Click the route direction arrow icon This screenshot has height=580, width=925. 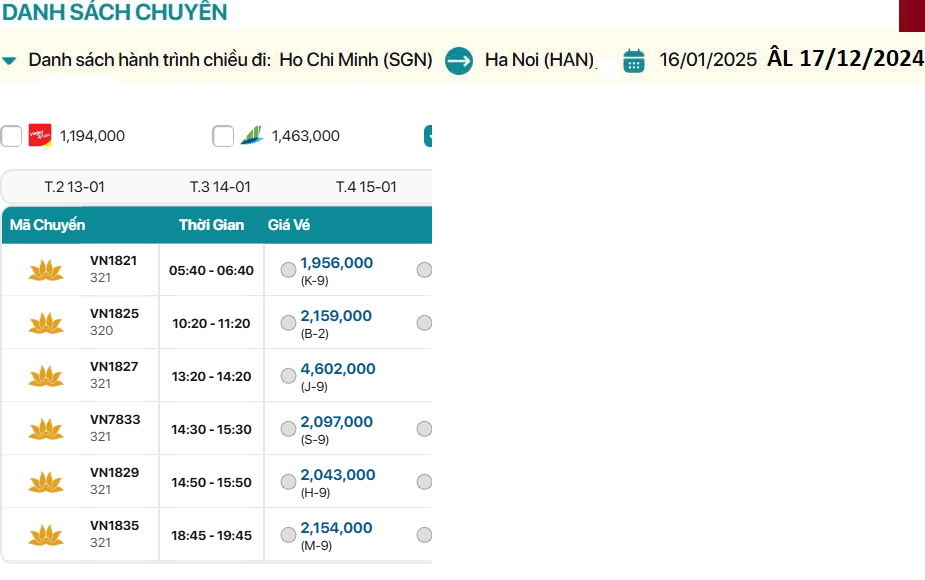coord(459,60)
